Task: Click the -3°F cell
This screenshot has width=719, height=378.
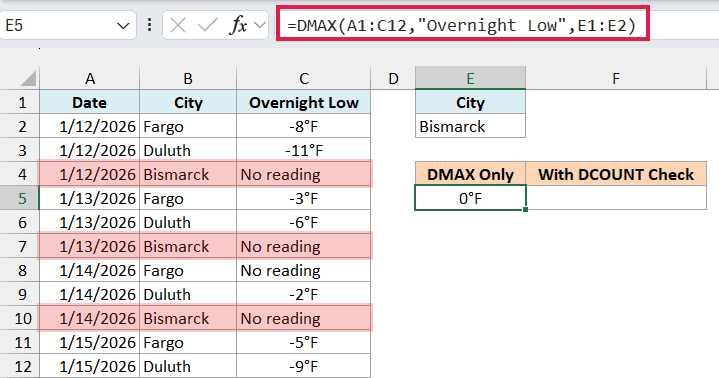Action: tap(304, 198)
